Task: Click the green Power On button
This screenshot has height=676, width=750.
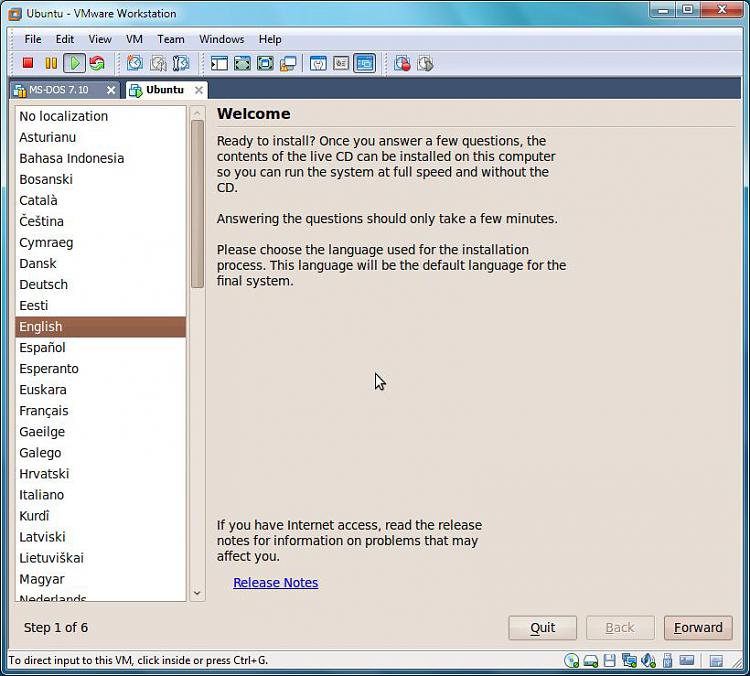Action: pyautogui.click(x=75, y=63)
